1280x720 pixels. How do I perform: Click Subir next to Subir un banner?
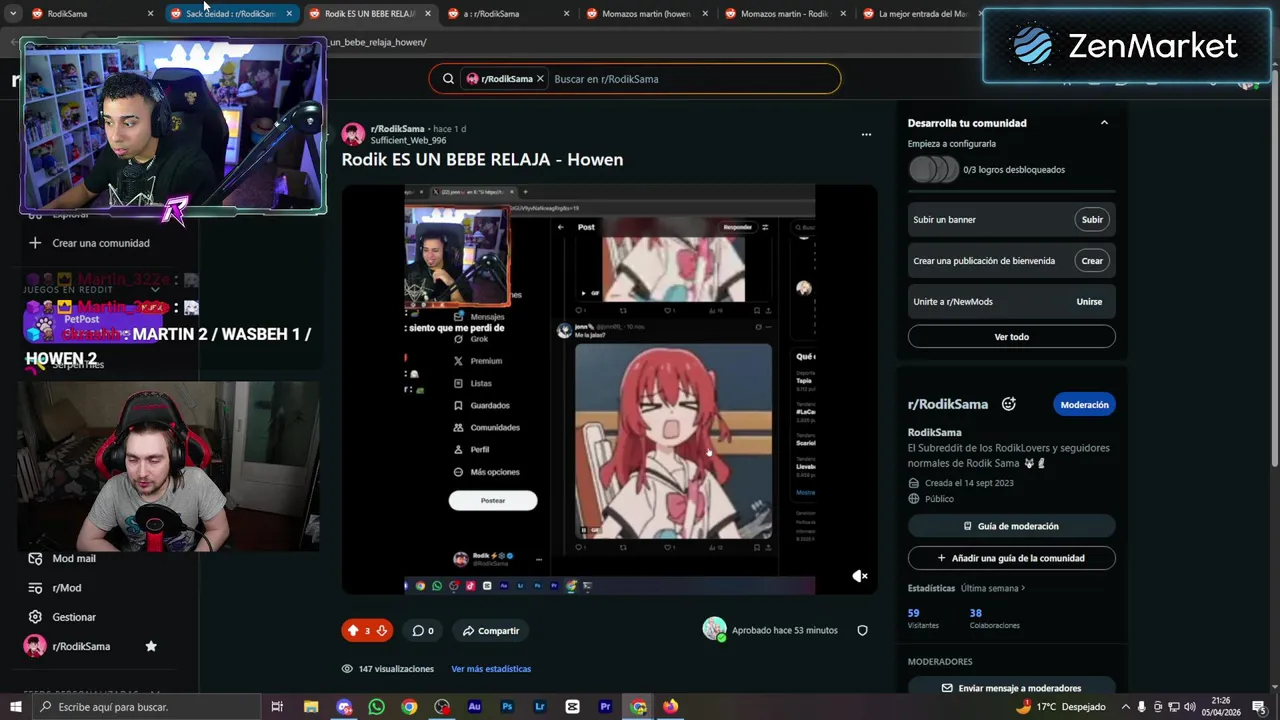click(x=1092, y=220)
